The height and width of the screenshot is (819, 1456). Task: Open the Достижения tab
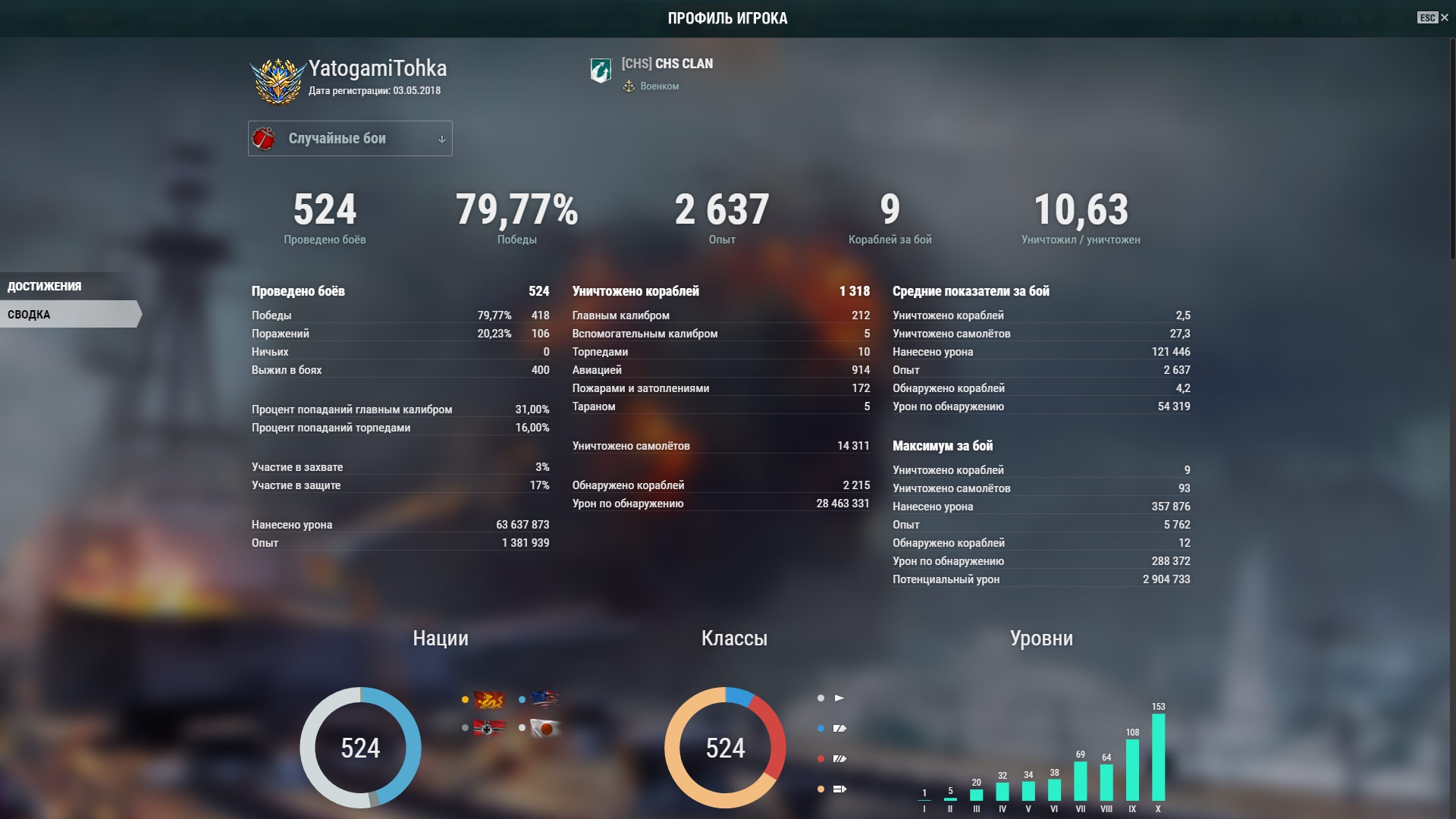point(45,286)
